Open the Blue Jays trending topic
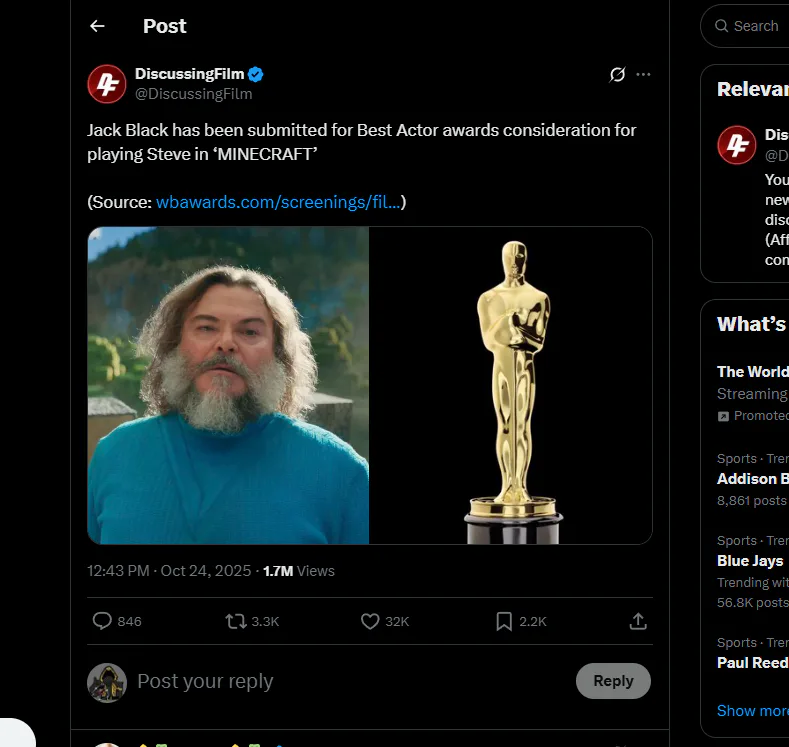Screen dimensions: 789x747 (x=750, y=561)
